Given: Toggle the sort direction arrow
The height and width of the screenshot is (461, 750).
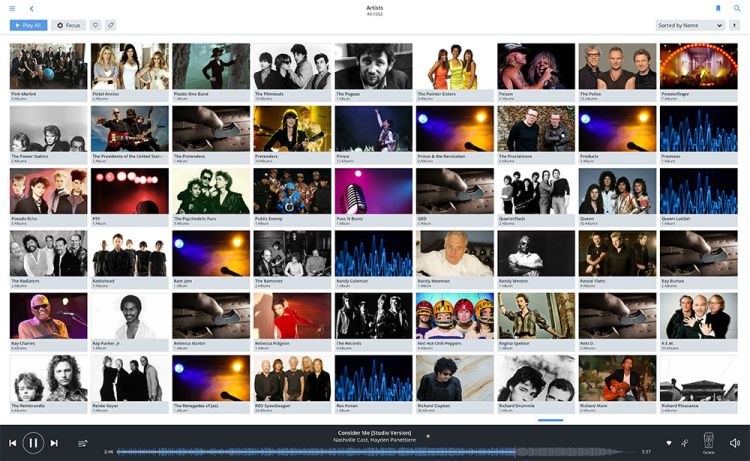Looking at the screenshot, I should point(735,25).
